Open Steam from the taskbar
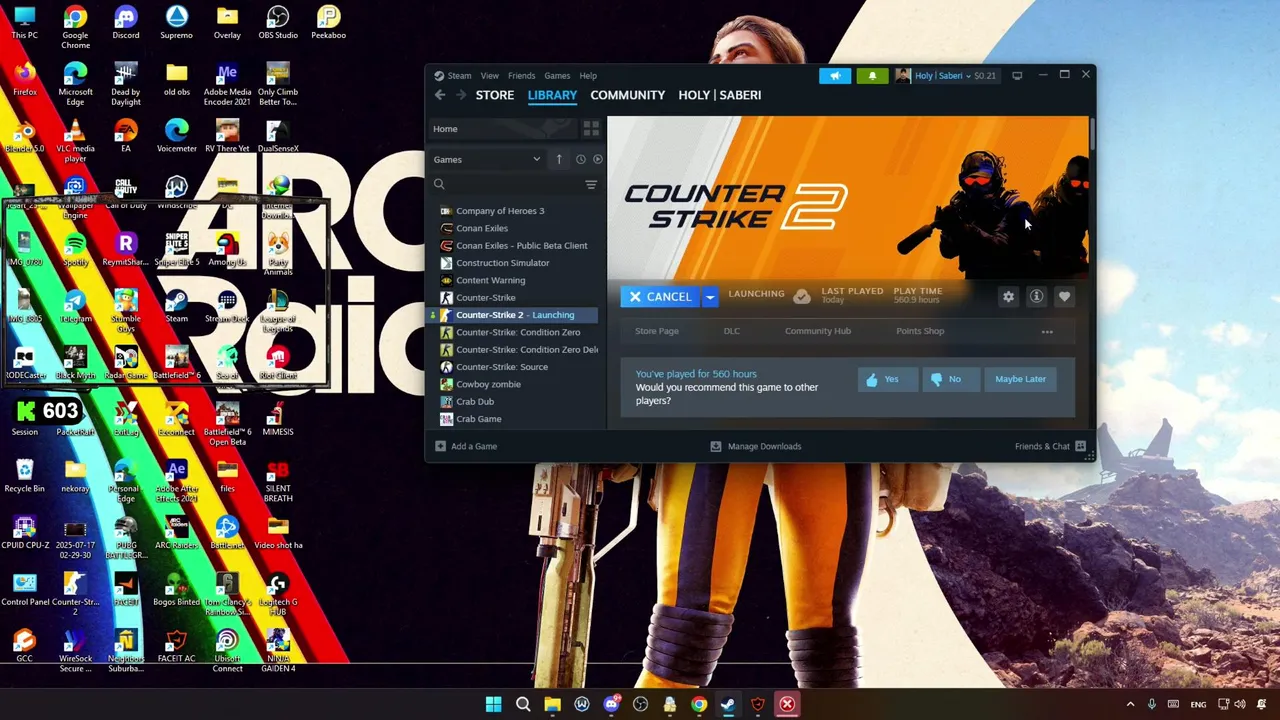 [728, 704]
